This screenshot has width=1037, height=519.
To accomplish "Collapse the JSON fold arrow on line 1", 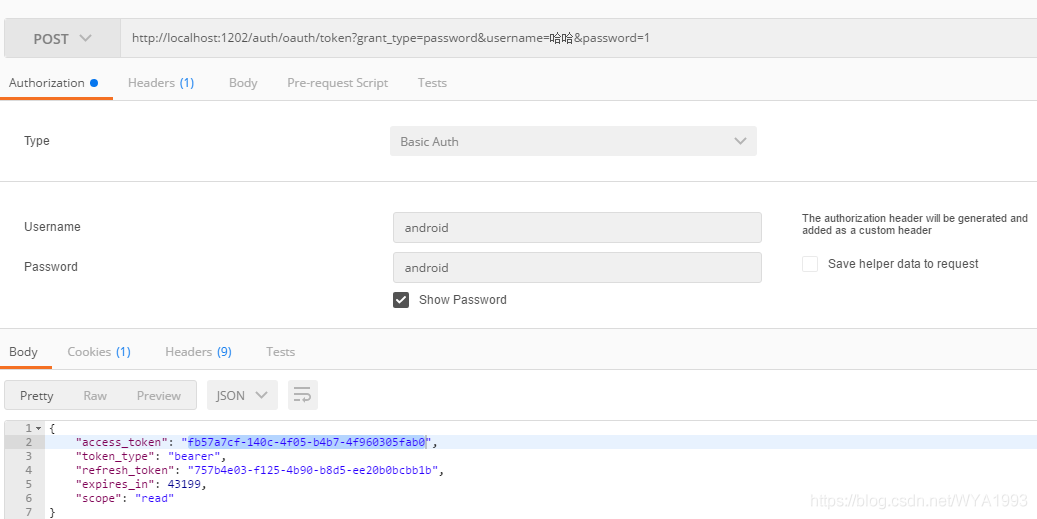I will 38,428.
